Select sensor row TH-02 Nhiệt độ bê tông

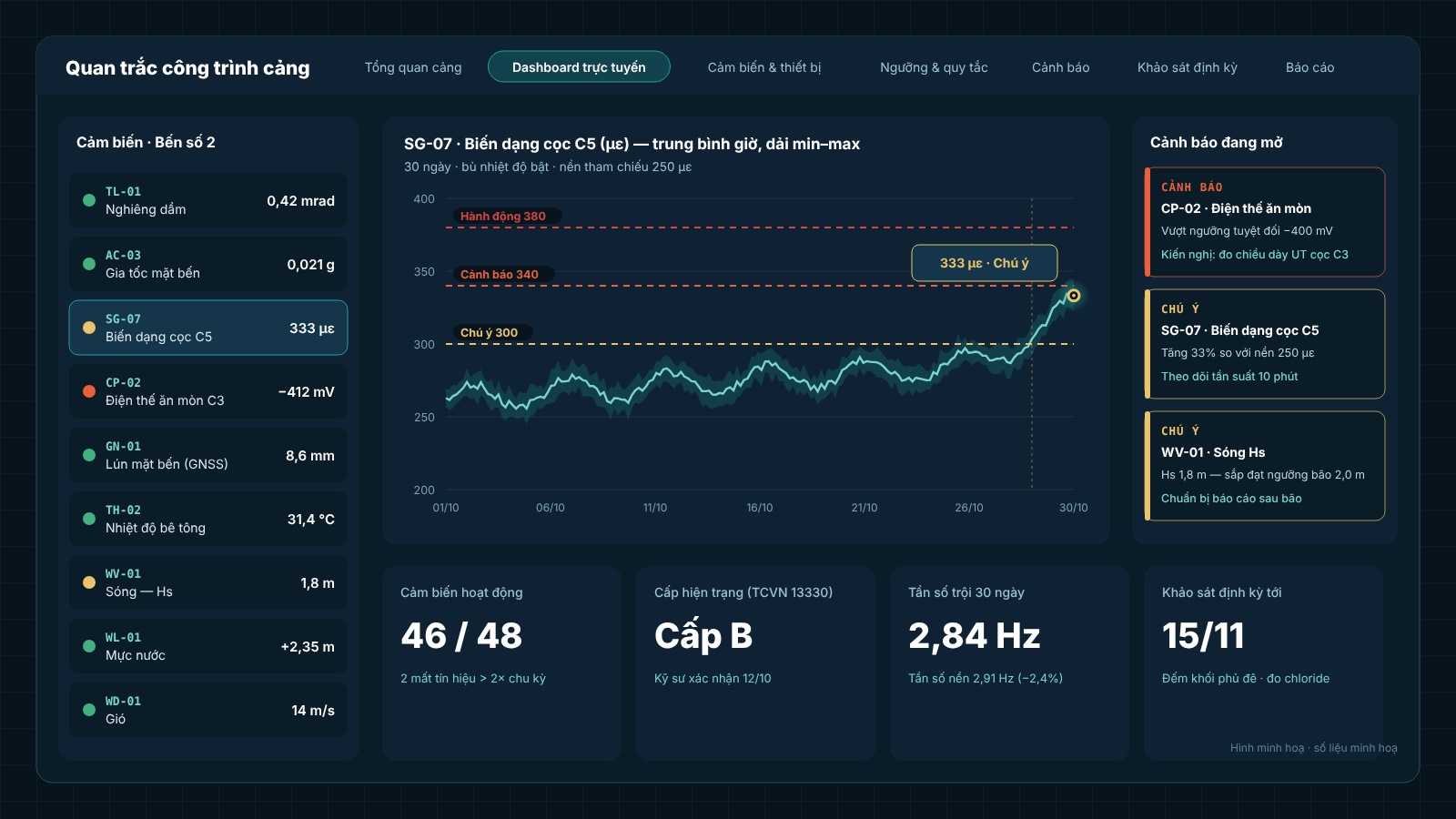click(x=208, y=519)
